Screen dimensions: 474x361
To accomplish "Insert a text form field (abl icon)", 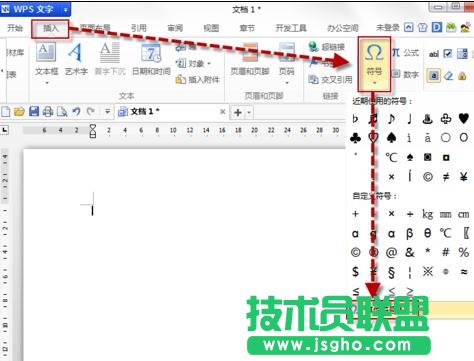I will 434,54.
